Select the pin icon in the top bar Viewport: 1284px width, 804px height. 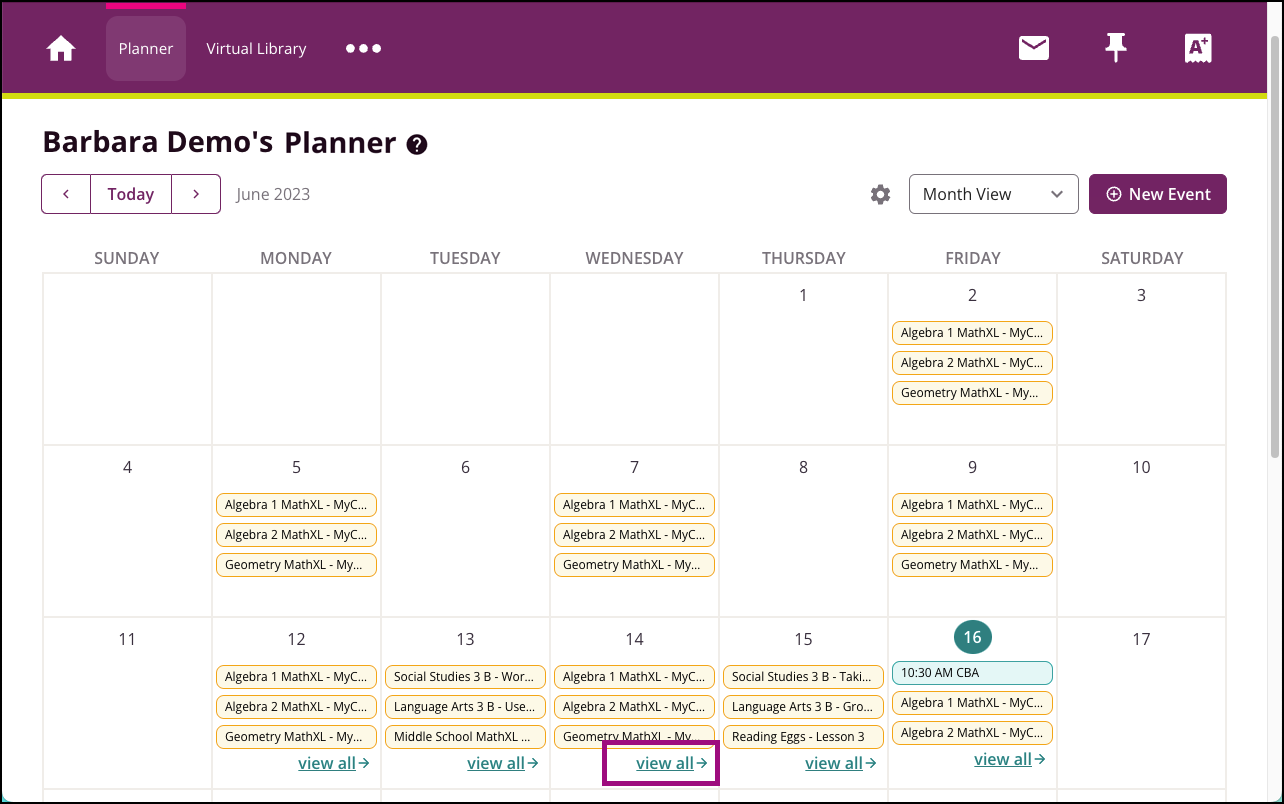[1116, 47]
